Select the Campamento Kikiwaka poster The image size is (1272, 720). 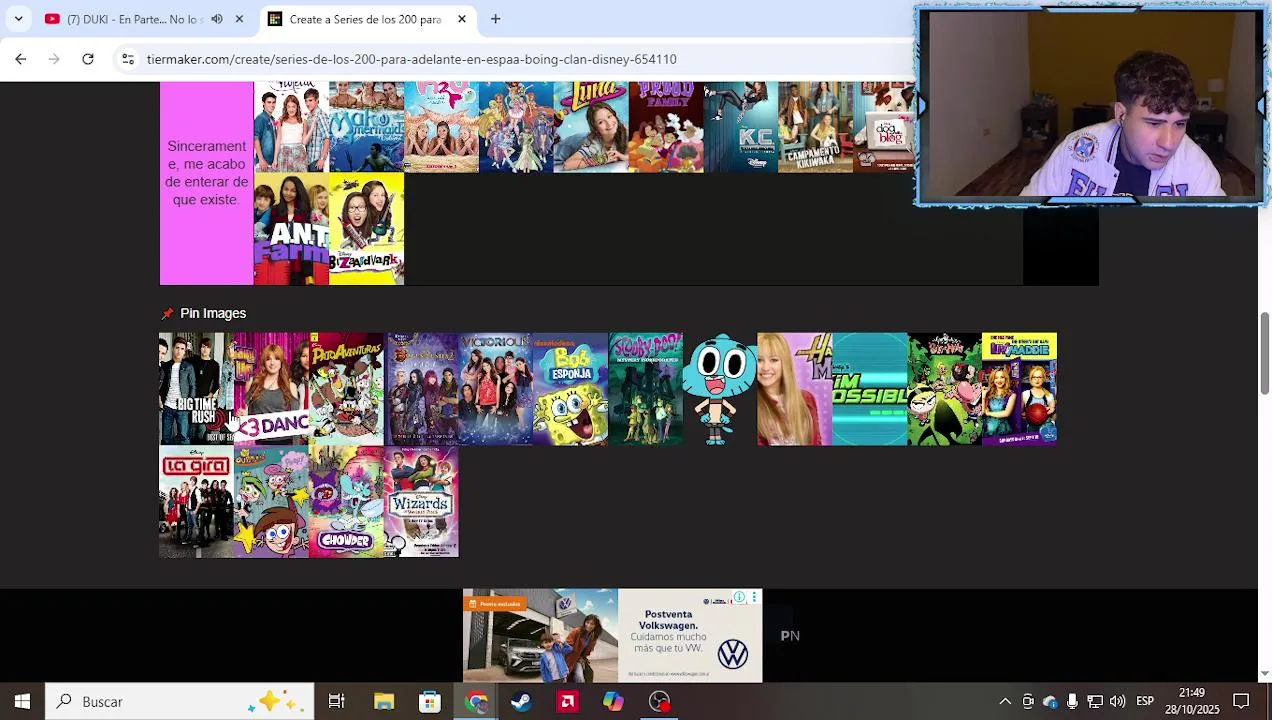[815, 127]
